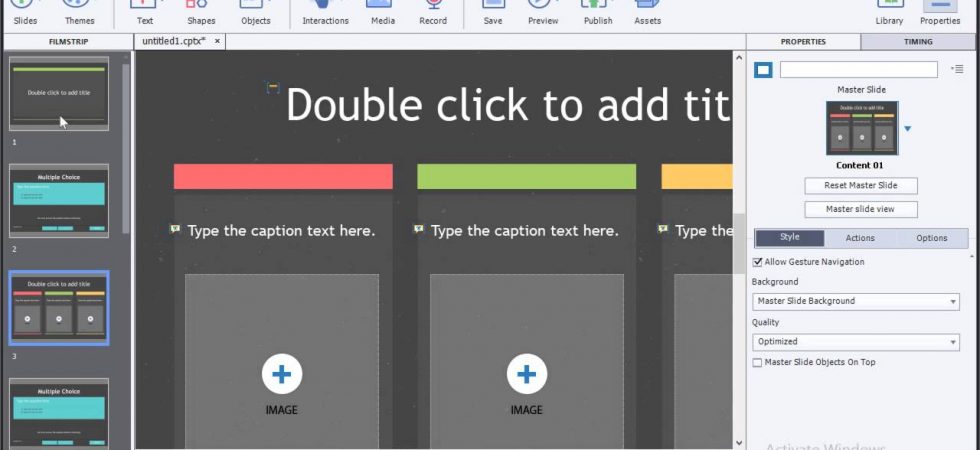
Task: Expand the Background dropdown
Action: tap(856, 301)
